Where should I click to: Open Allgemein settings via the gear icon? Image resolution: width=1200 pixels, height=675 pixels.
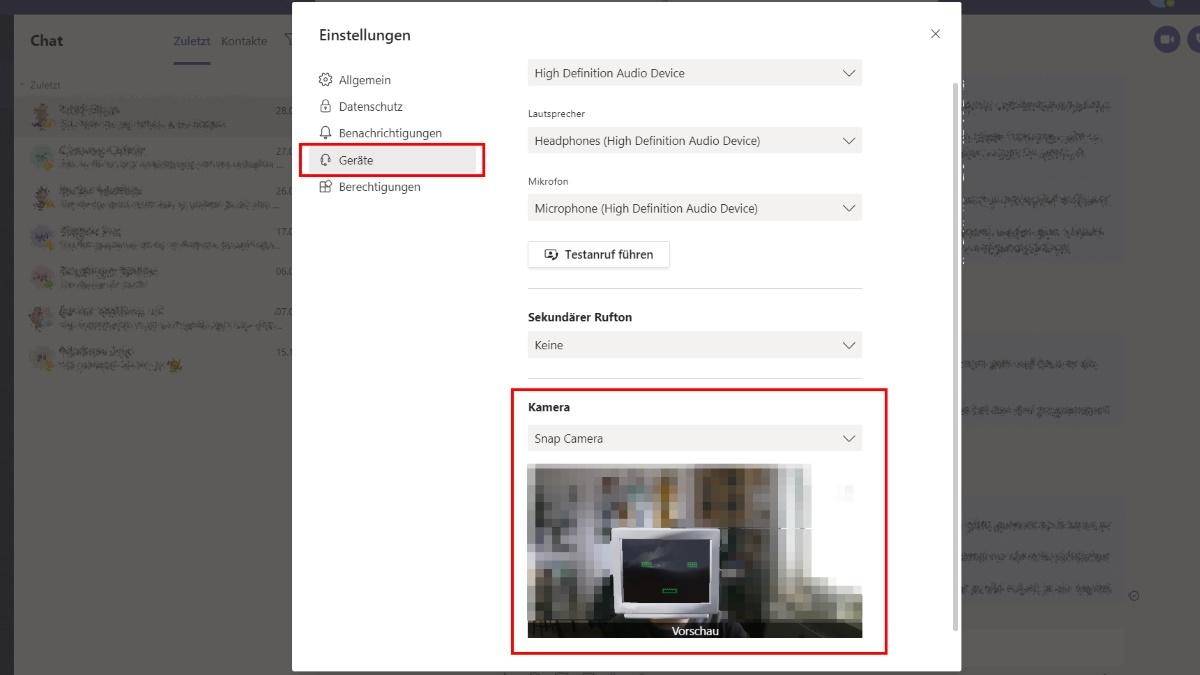pyautogui.click(x=325, y=79)
